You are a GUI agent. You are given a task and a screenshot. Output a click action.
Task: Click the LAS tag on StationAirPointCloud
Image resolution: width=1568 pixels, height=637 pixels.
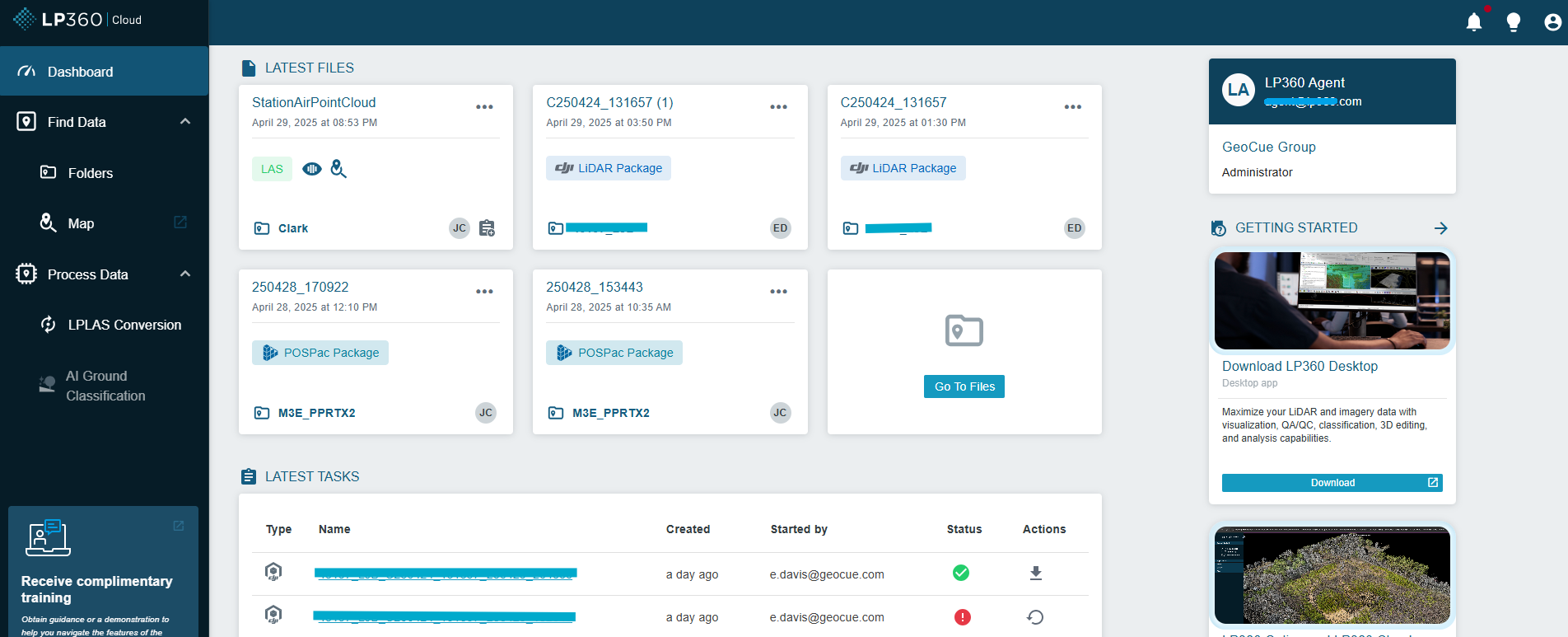click(x=272, y=169)
